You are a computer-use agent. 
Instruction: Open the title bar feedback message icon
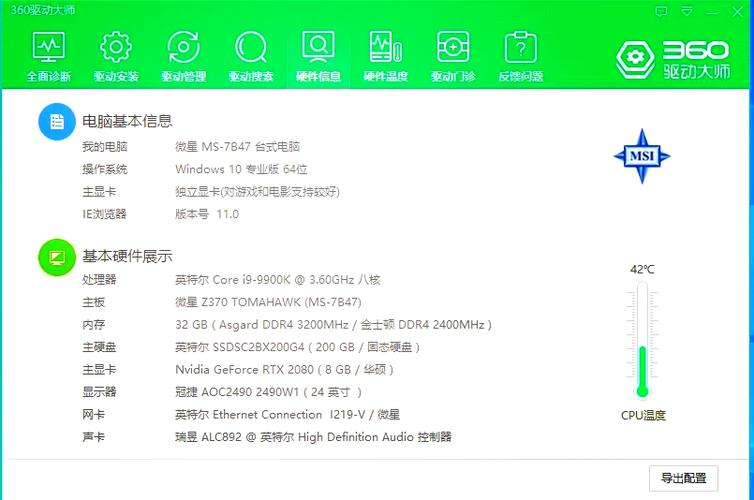click(x=661, y=11)
